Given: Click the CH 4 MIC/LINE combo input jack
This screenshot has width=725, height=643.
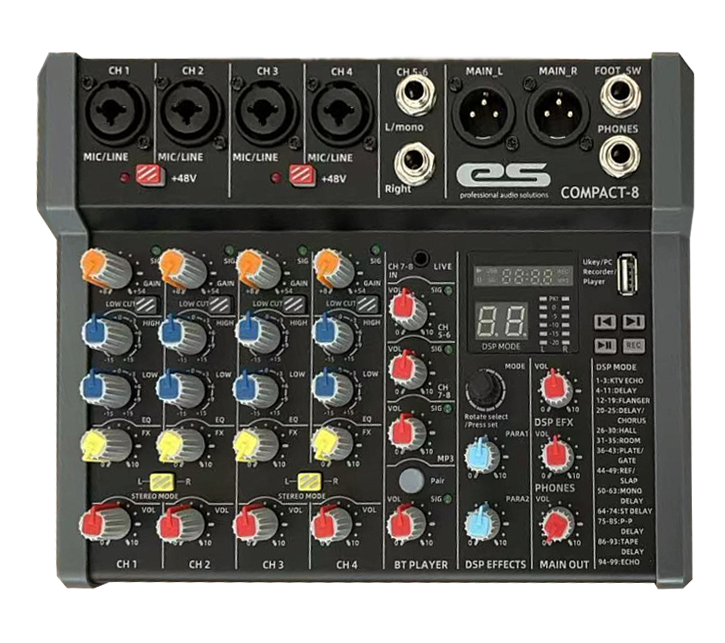Looking at the screenshot, I should (x=340, y=112).
